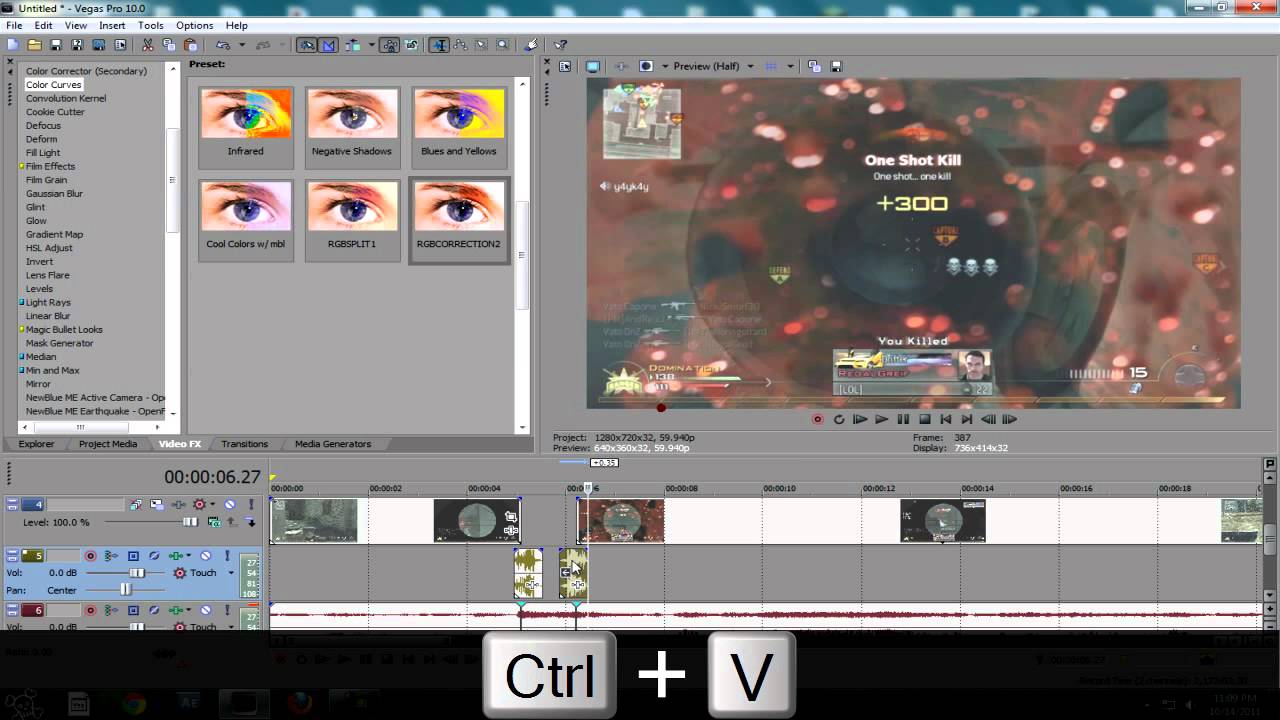Select Film Grain in the effects list
The height and width of the screenshot is (720, 1280).
point(46,180)
